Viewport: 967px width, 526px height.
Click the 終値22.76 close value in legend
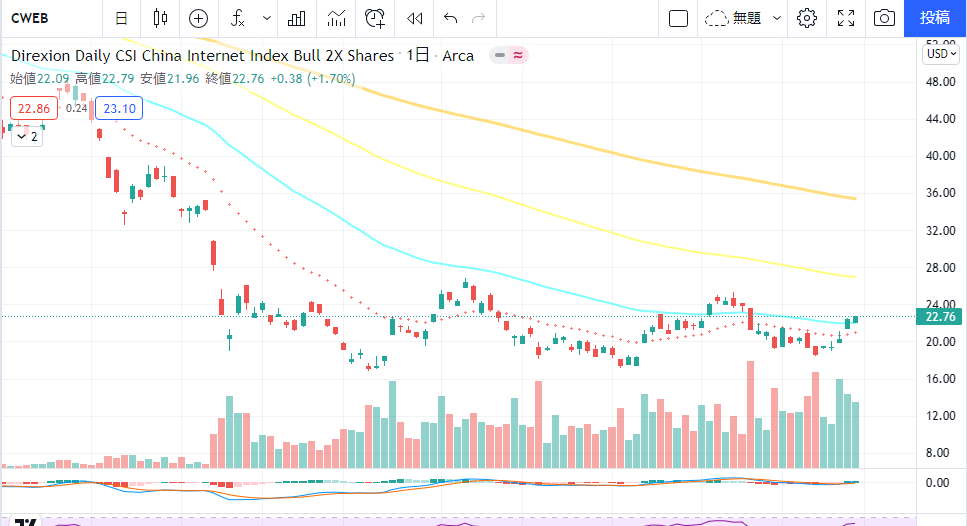point(234,79)
